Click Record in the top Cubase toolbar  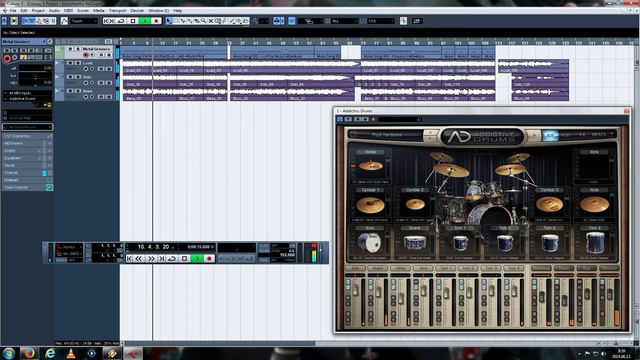click(x=156, y=21)
